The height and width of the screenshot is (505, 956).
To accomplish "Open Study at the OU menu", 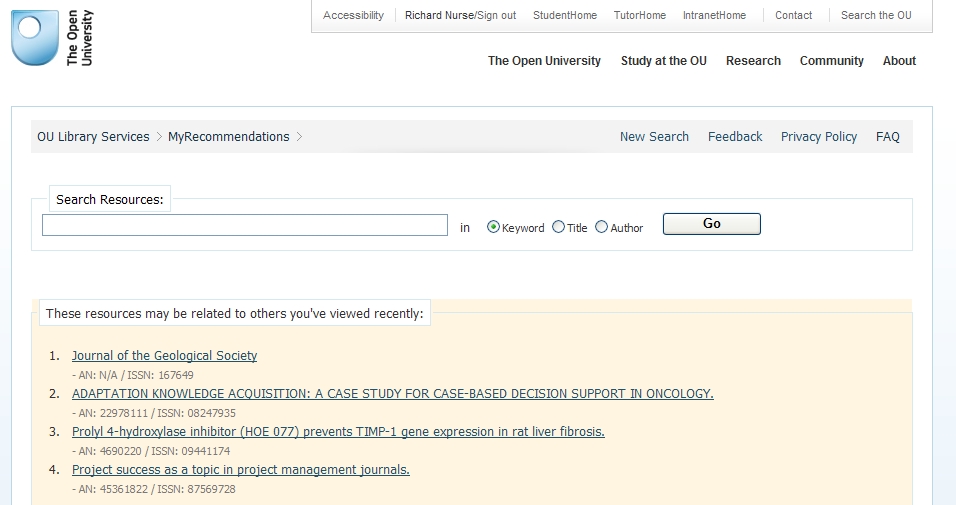I will click(663, 61).
